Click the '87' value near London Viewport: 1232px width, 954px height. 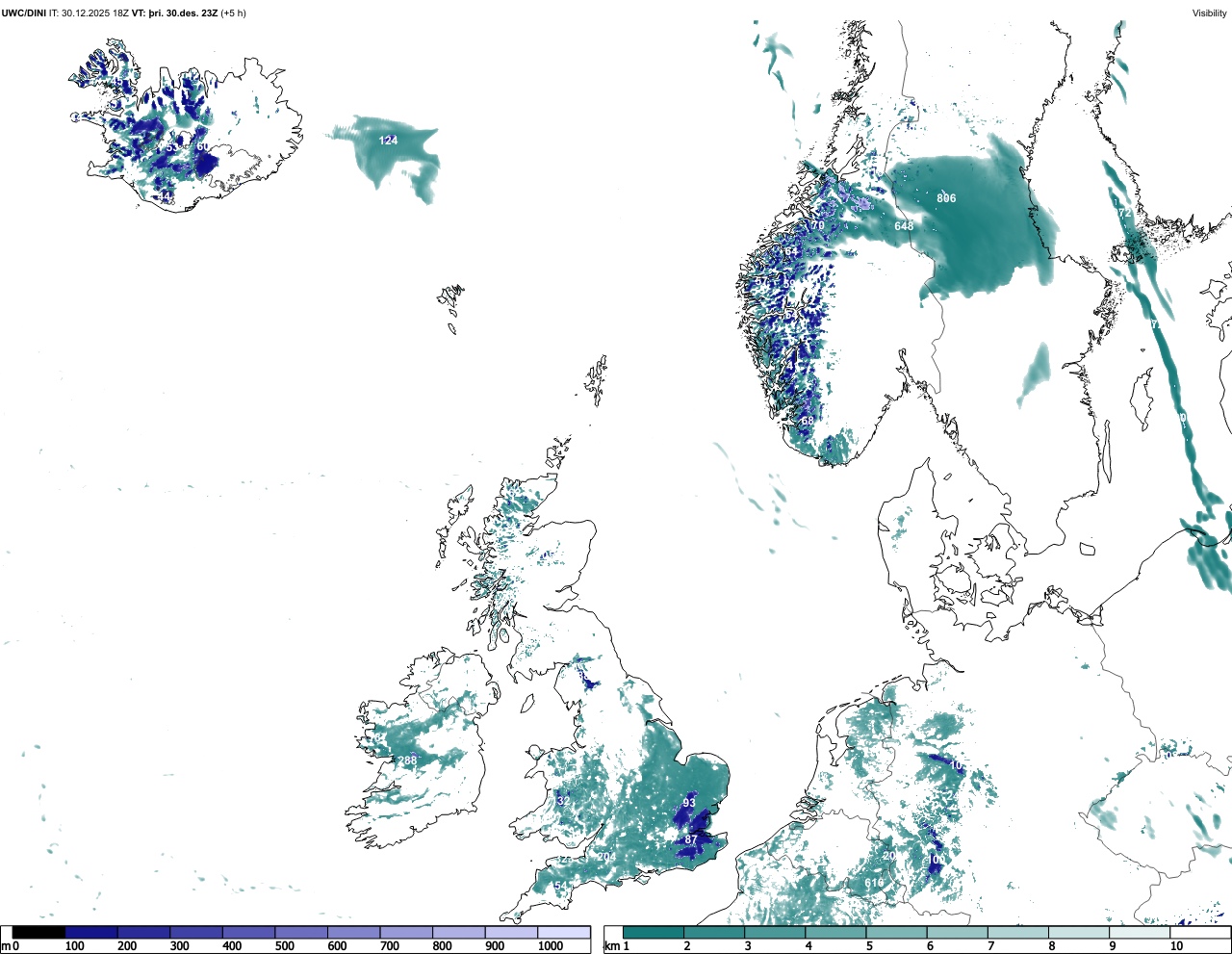pos(691,840)
